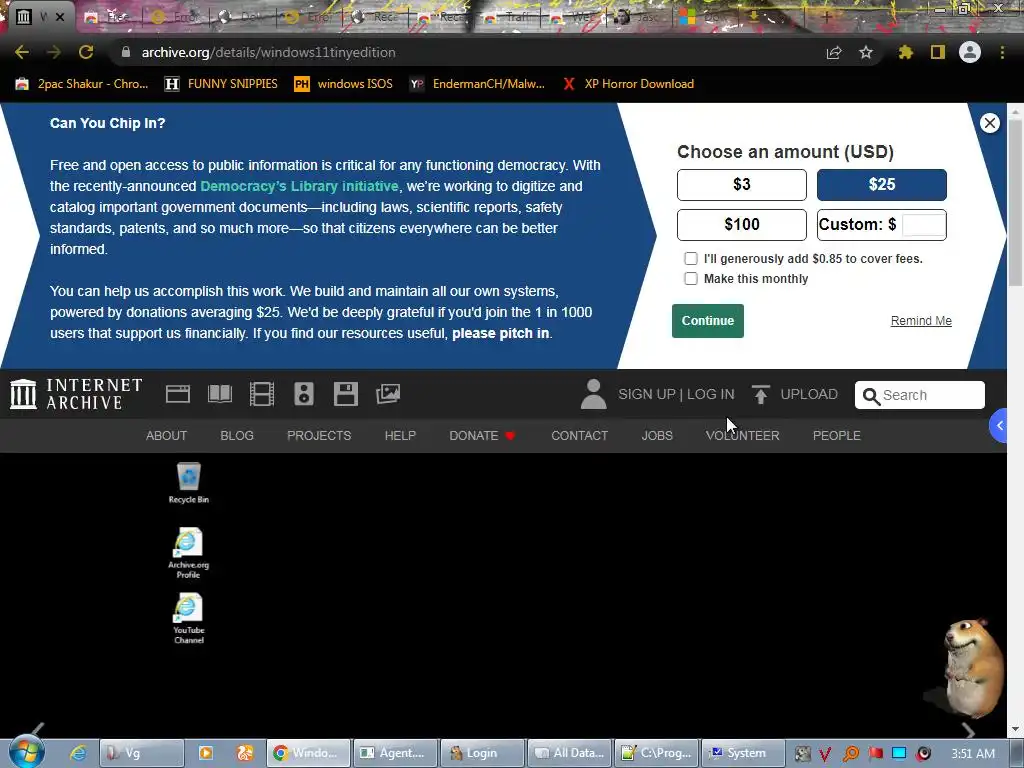
Task: Click the UPLOAD link
Action: [795, 394]
